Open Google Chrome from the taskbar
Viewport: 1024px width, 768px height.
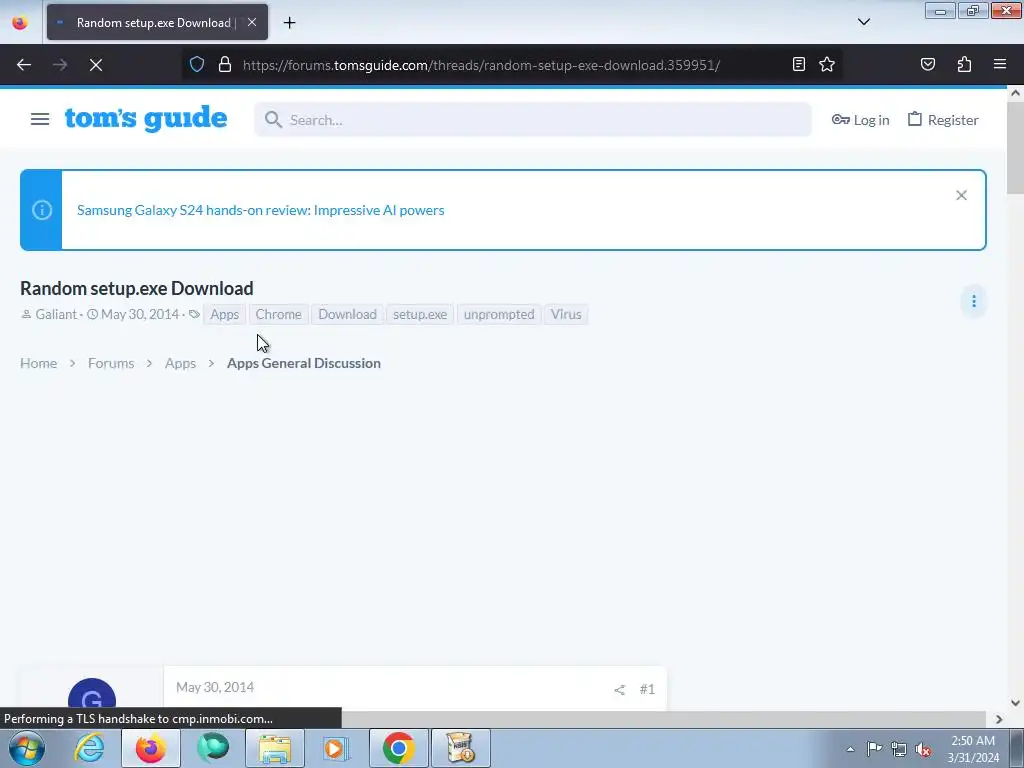[x=398, y=748]
